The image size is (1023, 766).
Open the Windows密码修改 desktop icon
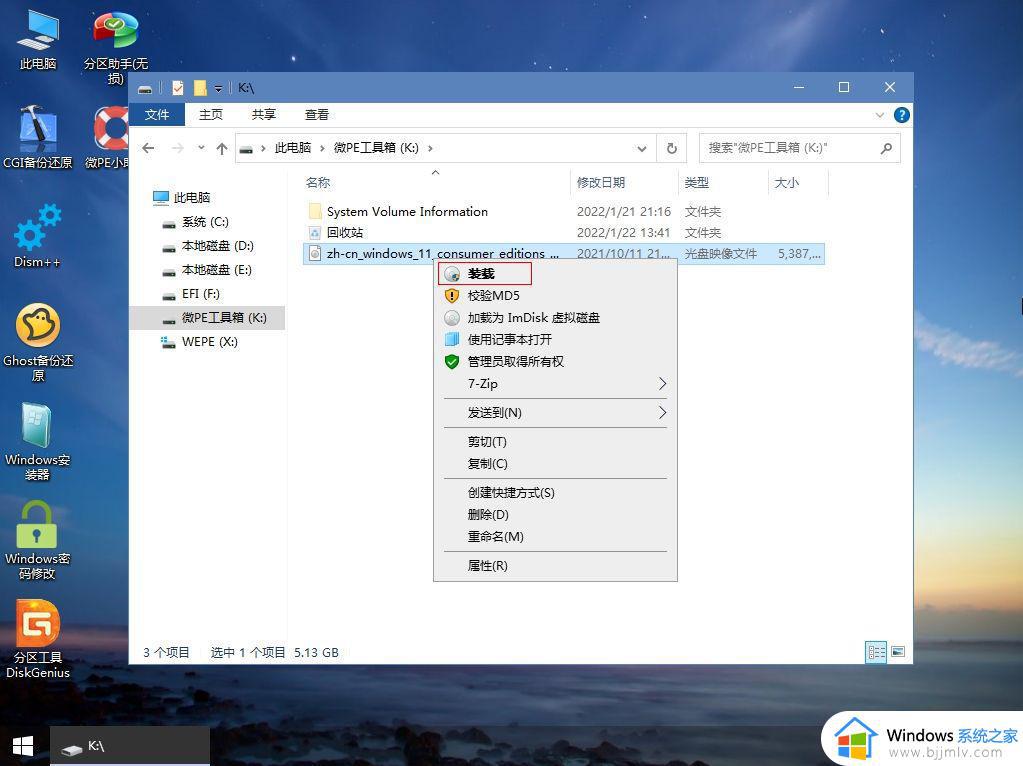coord(38,540)
